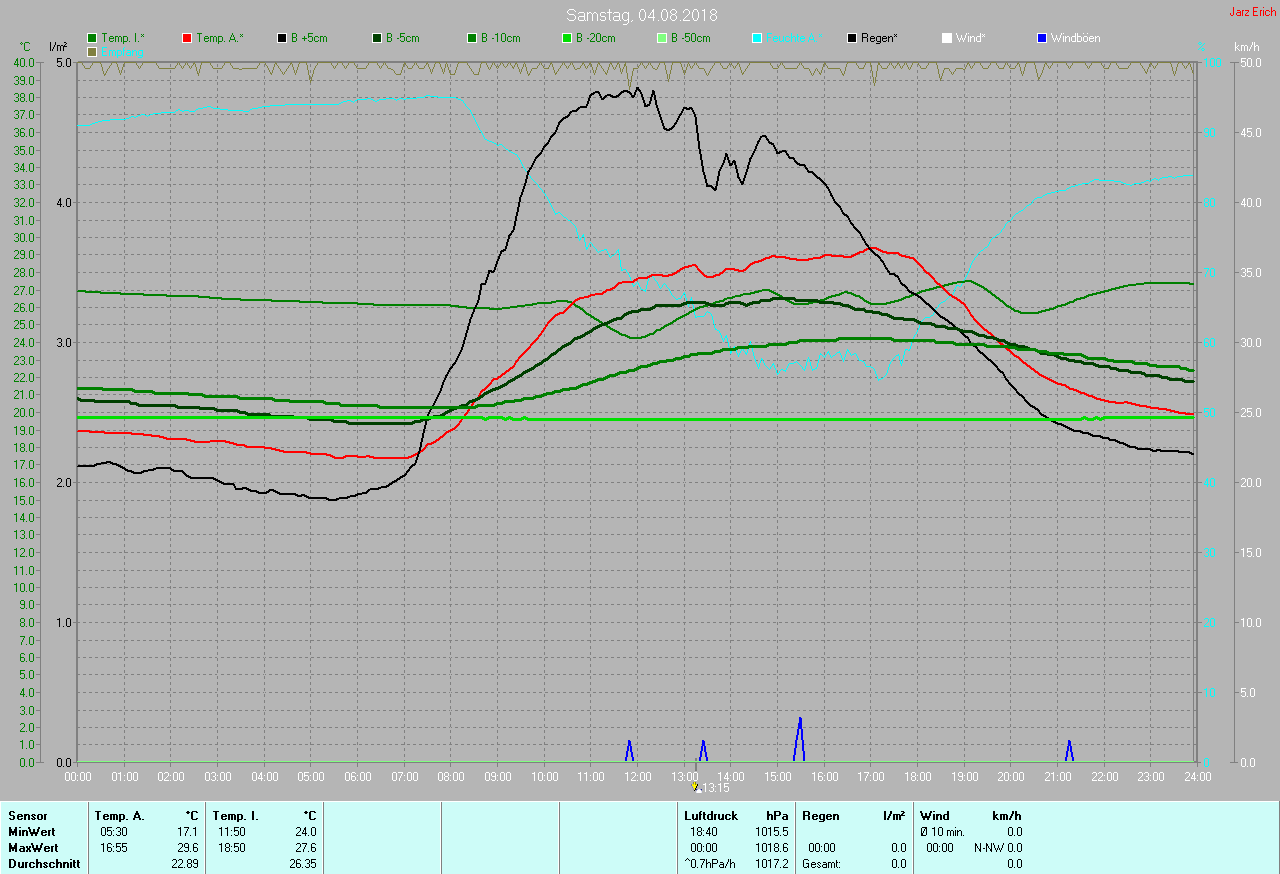This screenshot has width=1280, height=874.
Task: Click the black Regen legend square
Action: click(852, 38)
